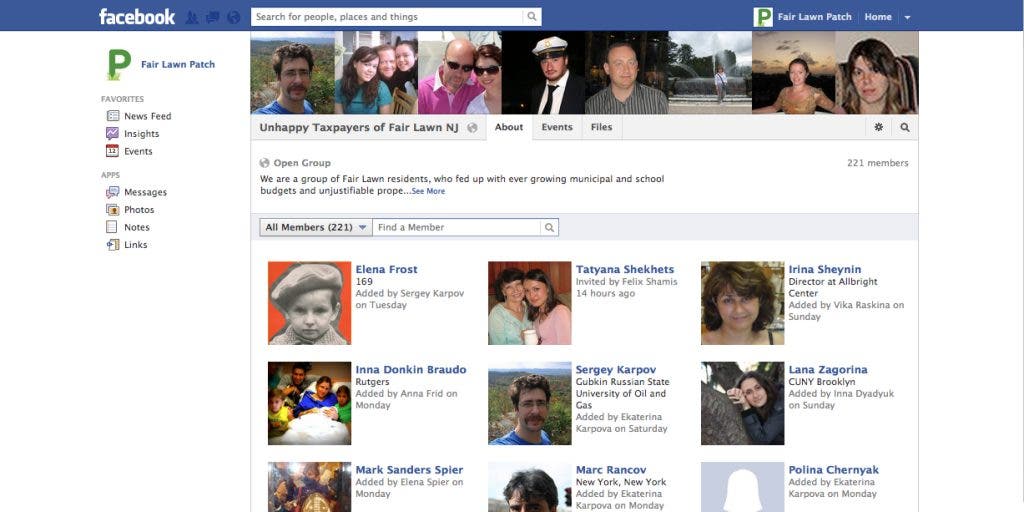This screenshot has height=512, width=1024.
Task: Click the Fair Lawn Patch logo in top bar
Action: 763,17
